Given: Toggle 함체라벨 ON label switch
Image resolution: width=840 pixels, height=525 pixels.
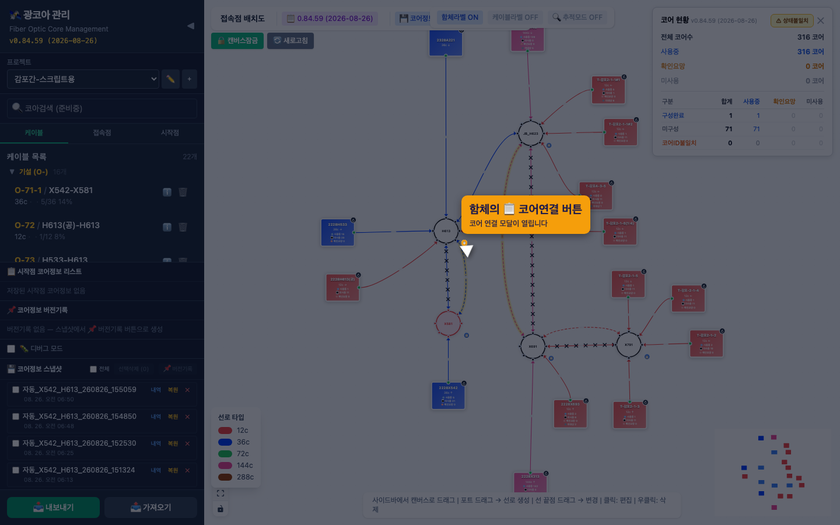Looking at the screenshot, I should click(x=460, y=18).
